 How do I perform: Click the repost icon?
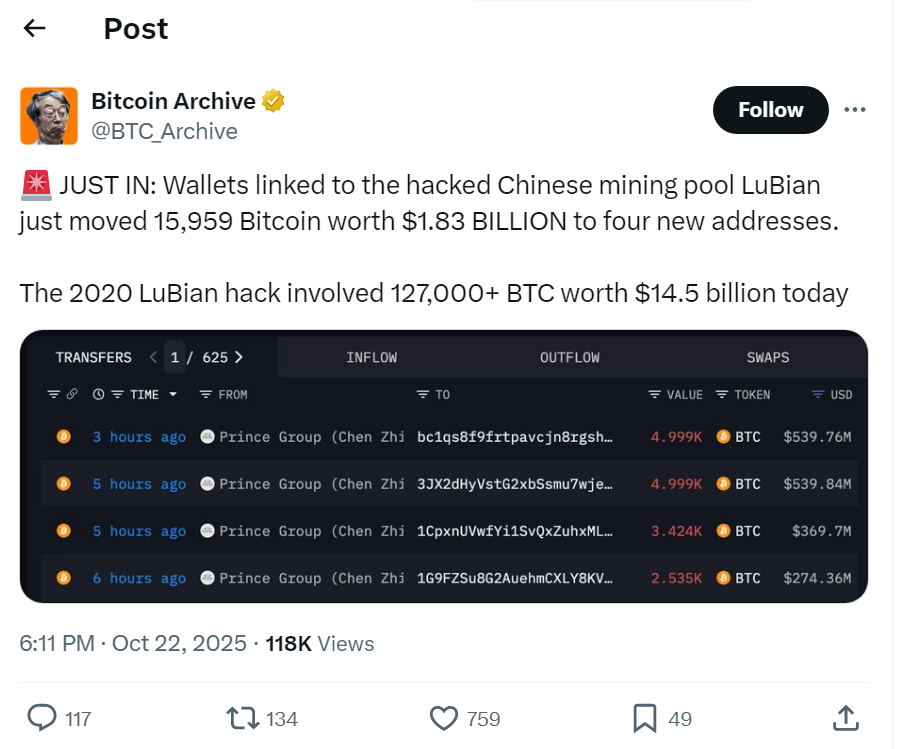240,718
